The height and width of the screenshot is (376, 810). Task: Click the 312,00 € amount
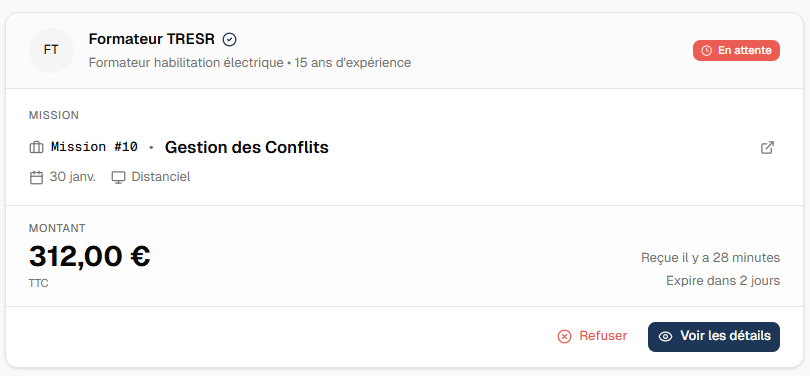[x=89, y=256]
